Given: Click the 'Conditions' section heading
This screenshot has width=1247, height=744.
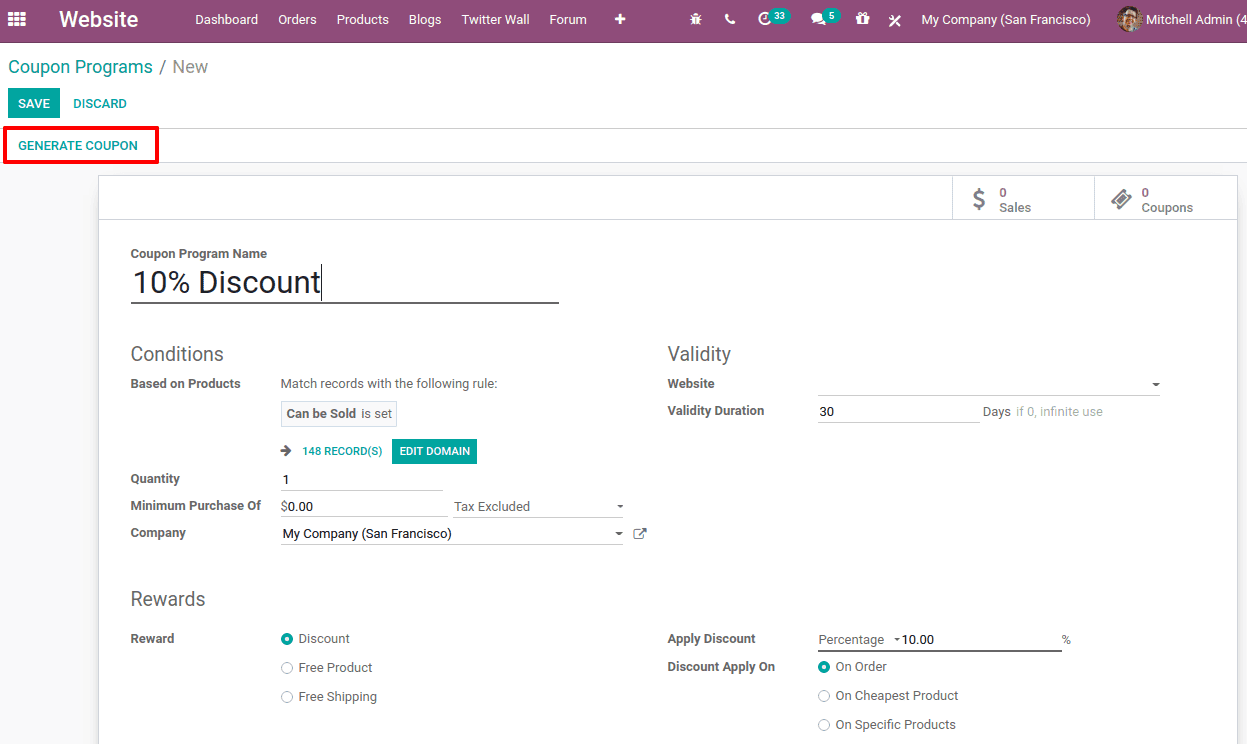Looking at the screenshot, I should point(177,354).
